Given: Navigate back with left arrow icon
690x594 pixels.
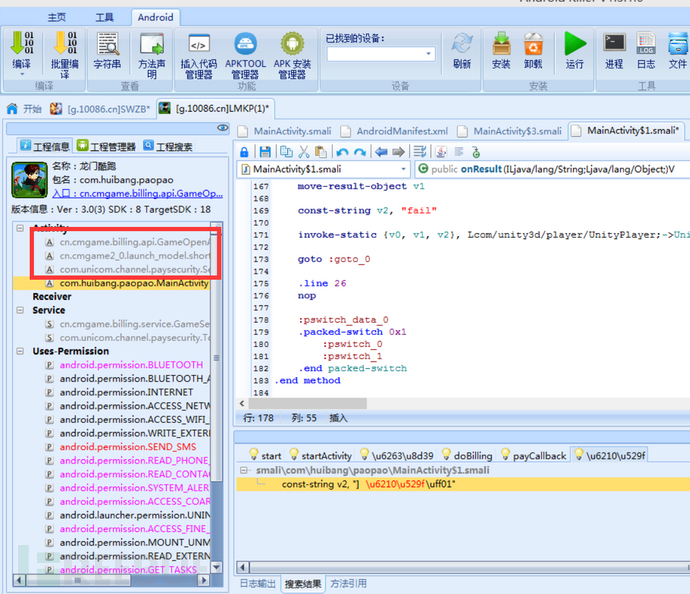Looking at the screenshot, I should [381, 152].
